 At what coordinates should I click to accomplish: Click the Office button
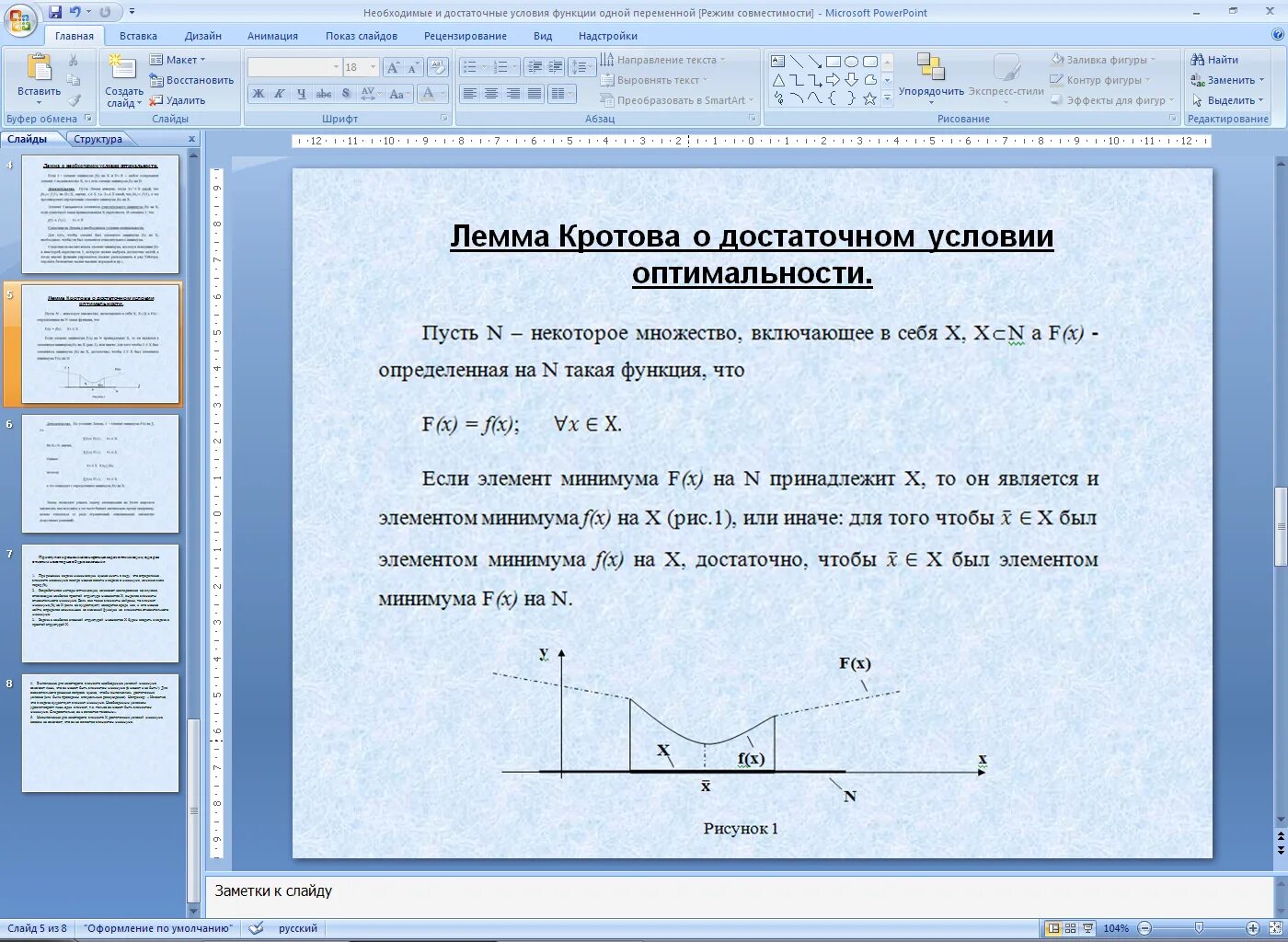click(20, 18)
